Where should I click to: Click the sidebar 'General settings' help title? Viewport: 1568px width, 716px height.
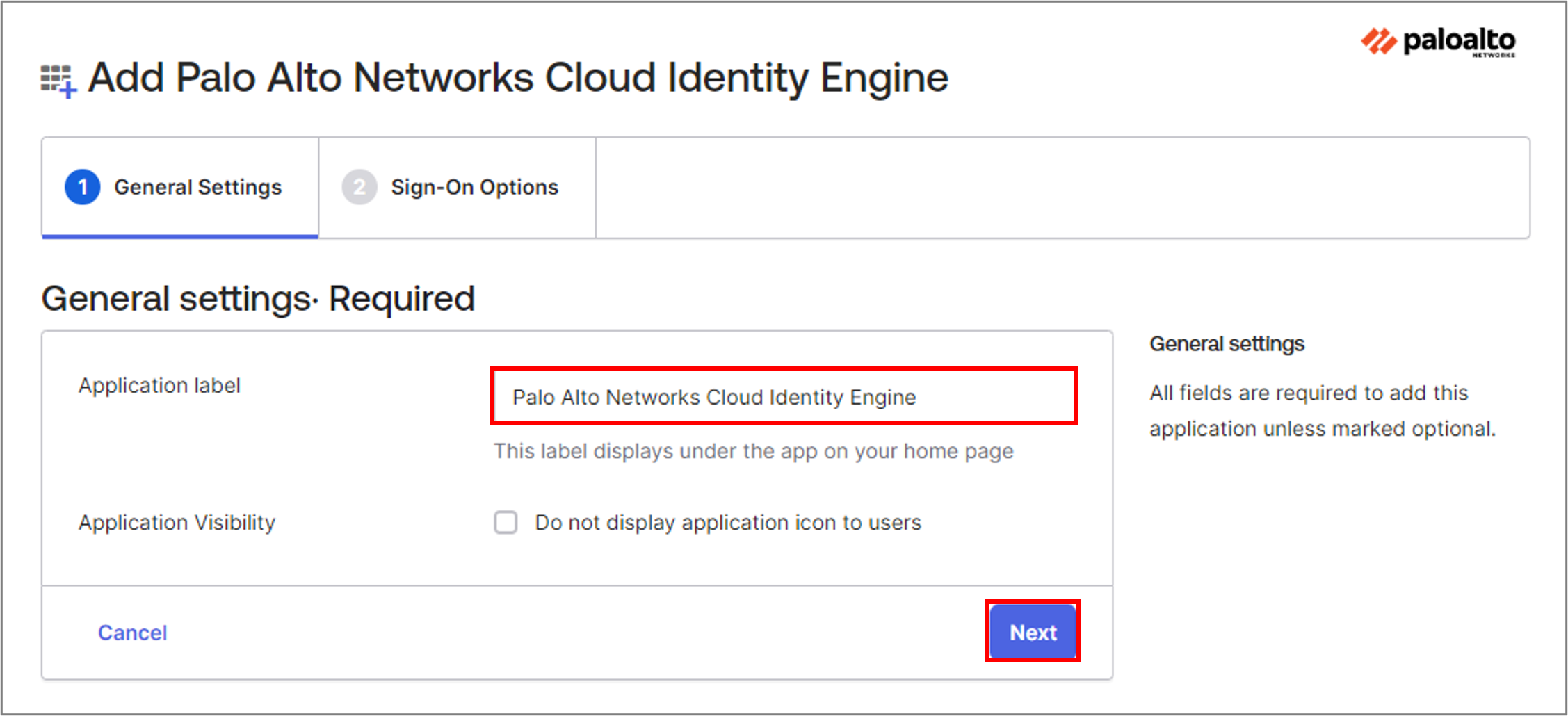(1227, 343)
